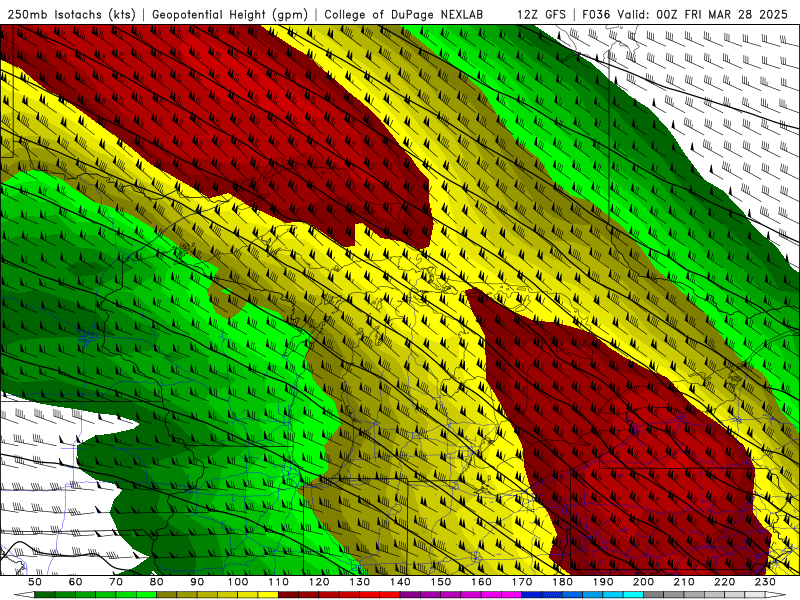Click the '180' value on the color scale
The image size is (800, 600).
(562, 582)
